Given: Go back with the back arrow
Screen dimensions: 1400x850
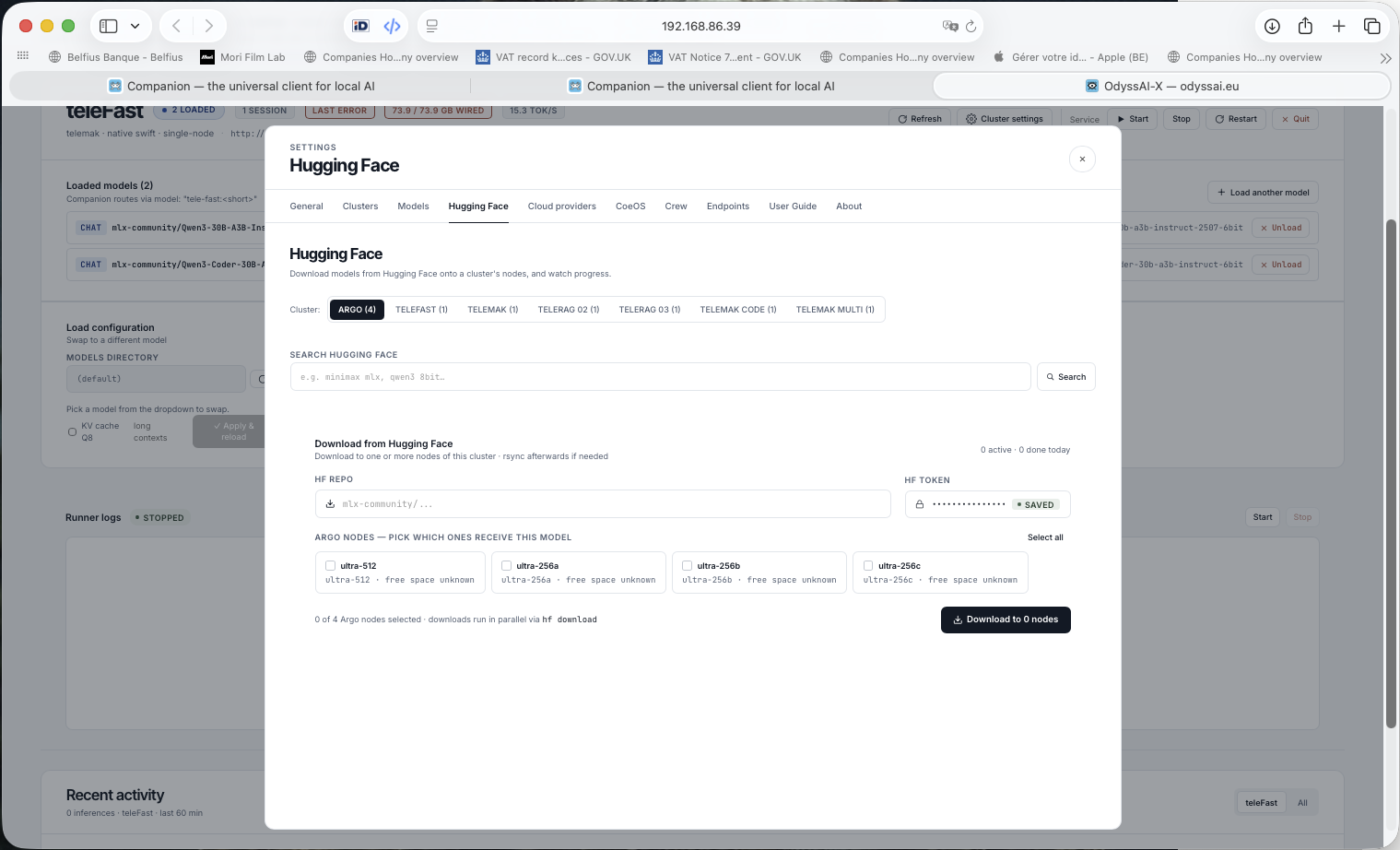Looking at the screenshot, I should coord(177,26).
